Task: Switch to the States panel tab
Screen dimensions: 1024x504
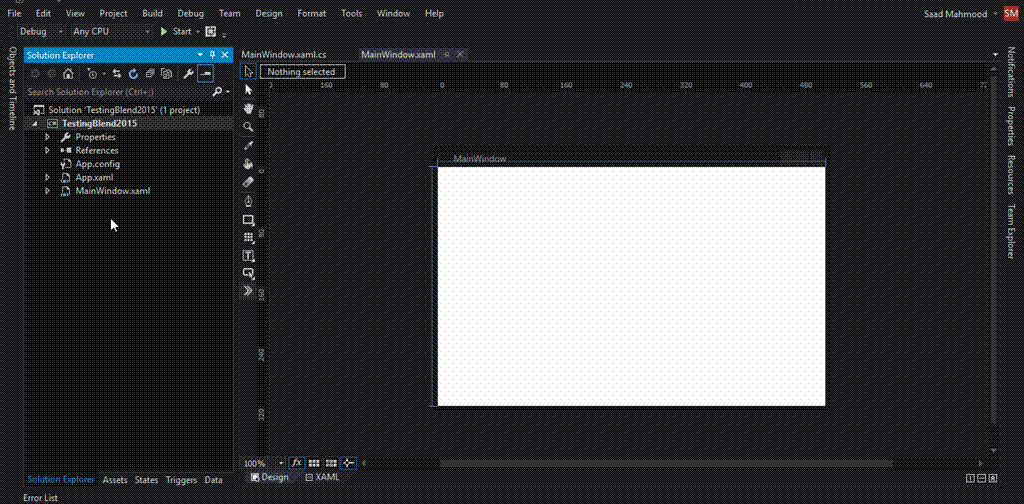Action: pos(146,480)
